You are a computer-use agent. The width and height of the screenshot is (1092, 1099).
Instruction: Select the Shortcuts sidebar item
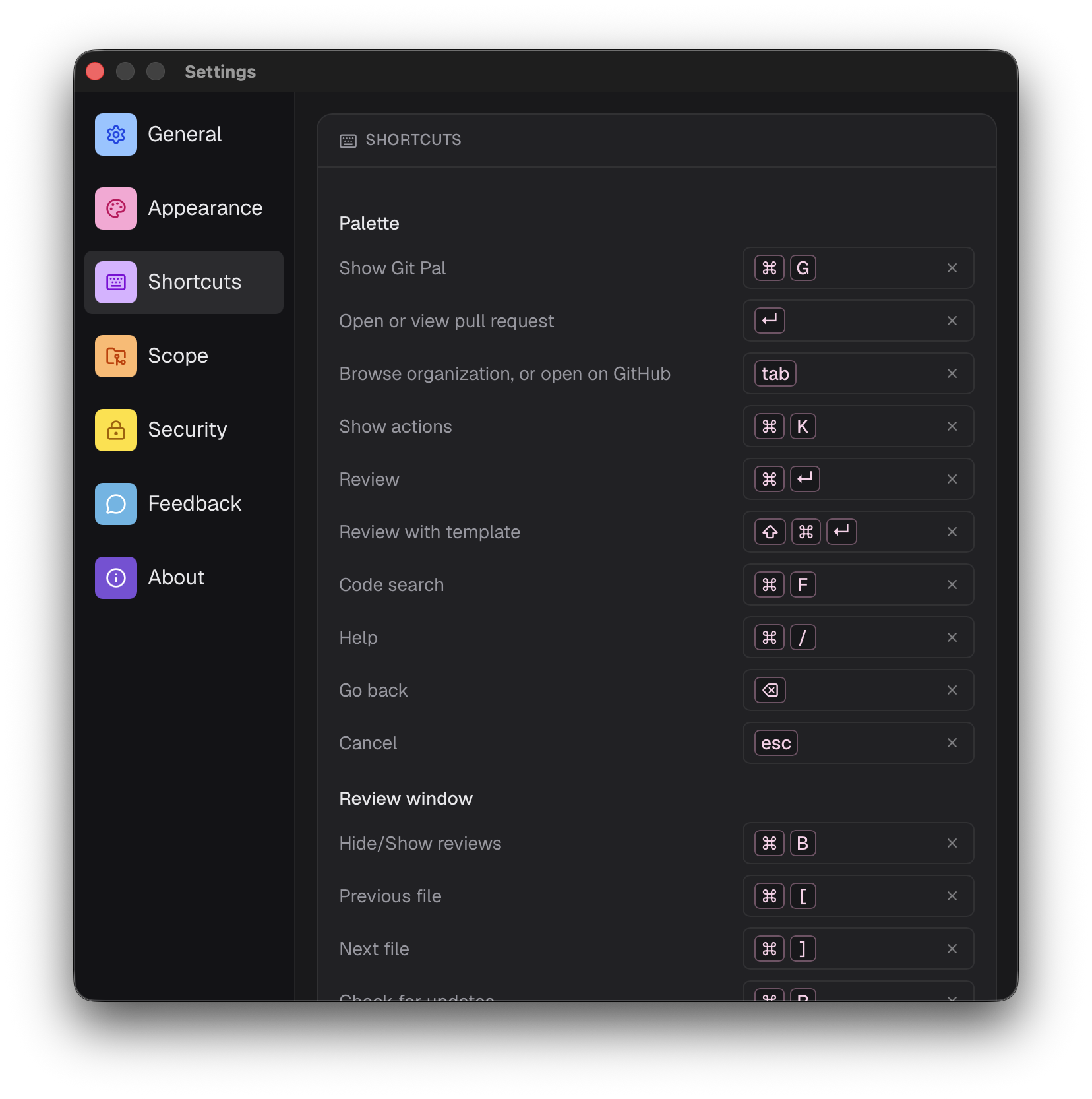coord(184,282)
